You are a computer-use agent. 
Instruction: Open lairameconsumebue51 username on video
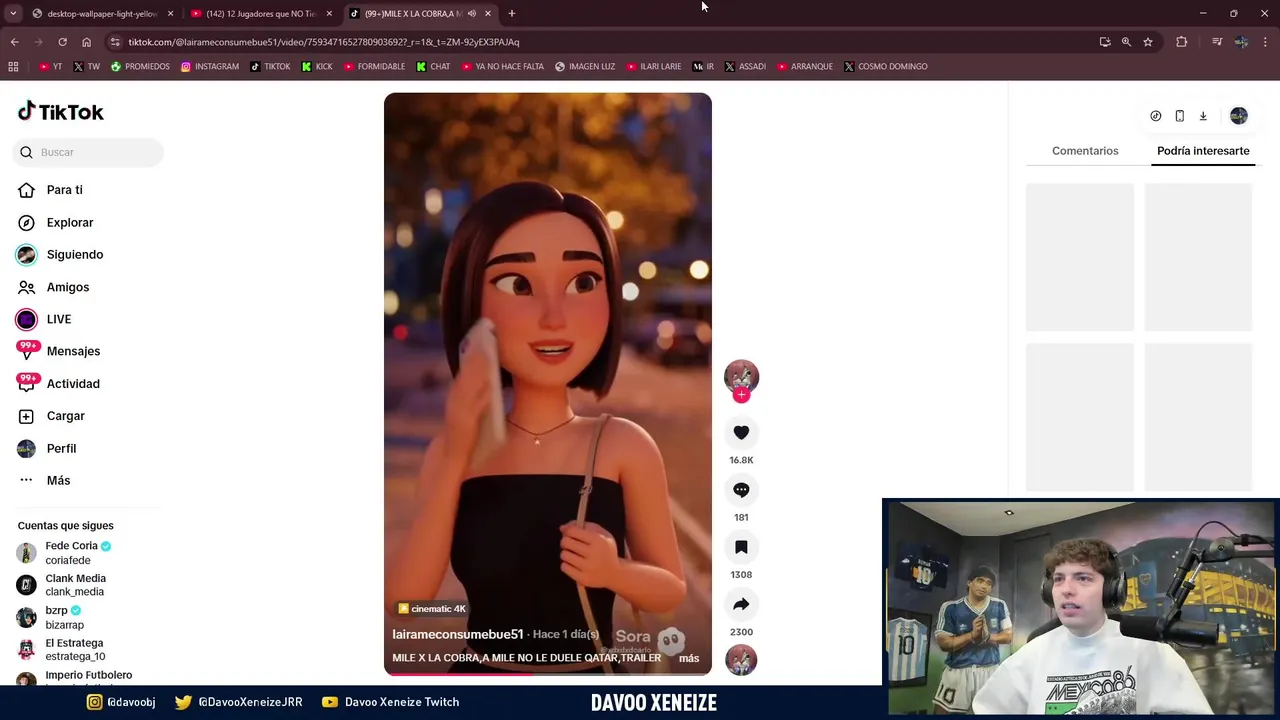click(x=458, y=634)
